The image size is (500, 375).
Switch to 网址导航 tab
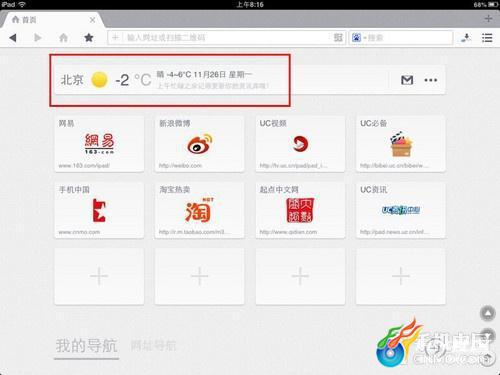coord(153,346)
